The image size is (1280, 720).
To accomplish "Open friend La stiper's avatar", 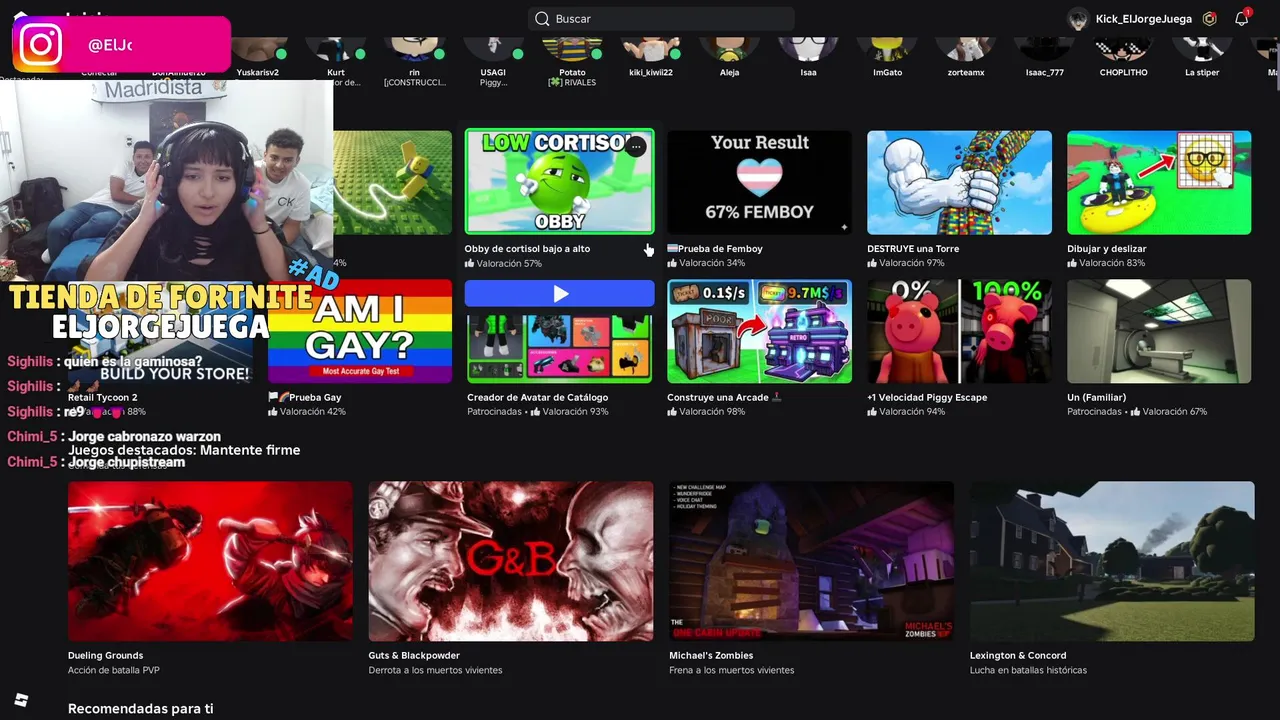I will point(1202,49).
